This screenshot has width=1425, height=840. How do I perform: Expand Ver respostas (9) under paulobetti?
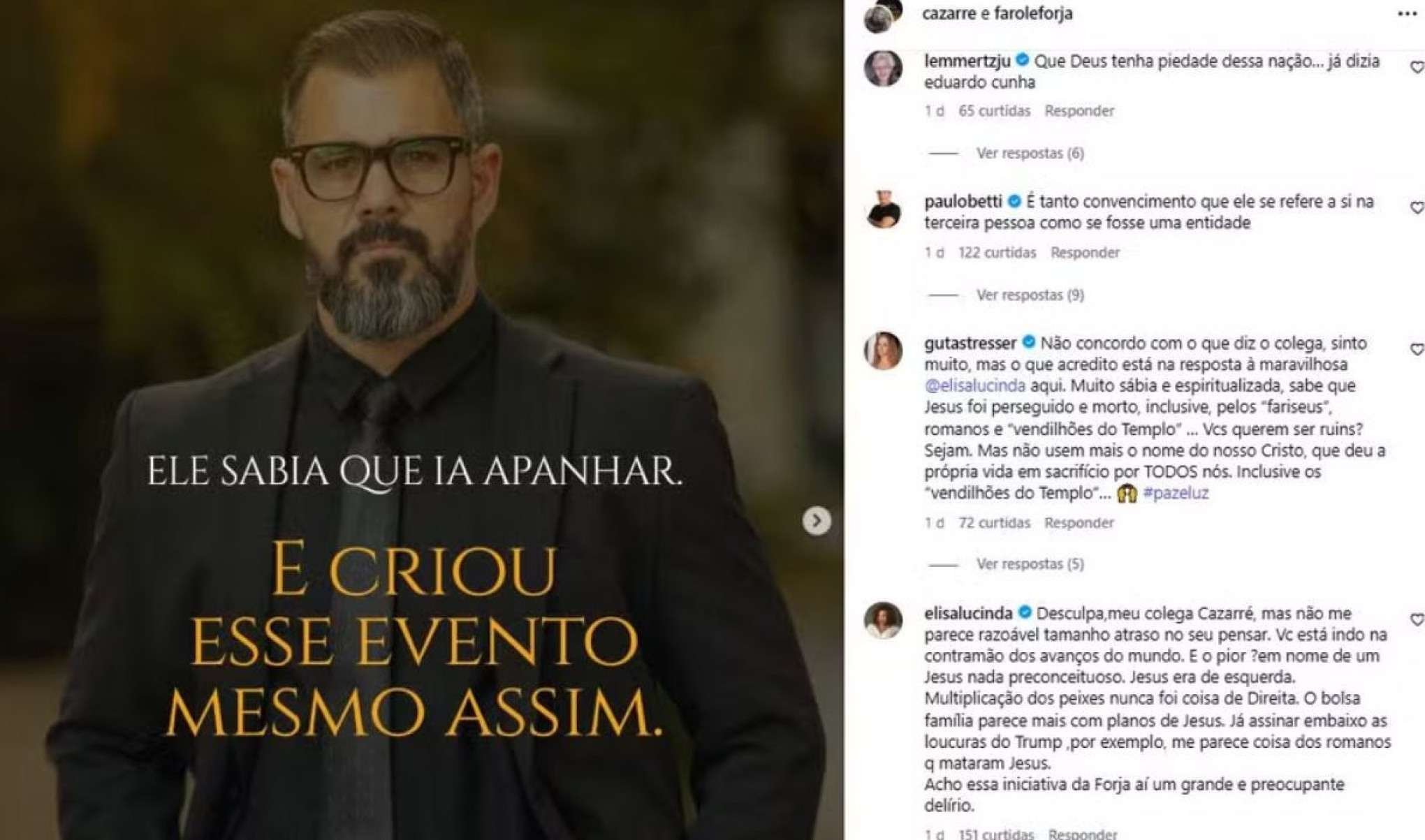click(1030, 295)
